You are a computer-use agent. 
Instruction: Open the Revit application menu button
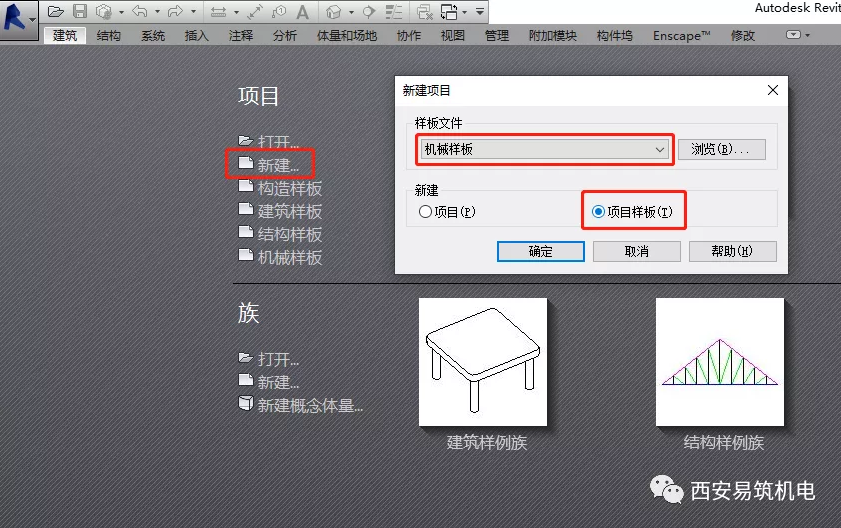[18, 18]
